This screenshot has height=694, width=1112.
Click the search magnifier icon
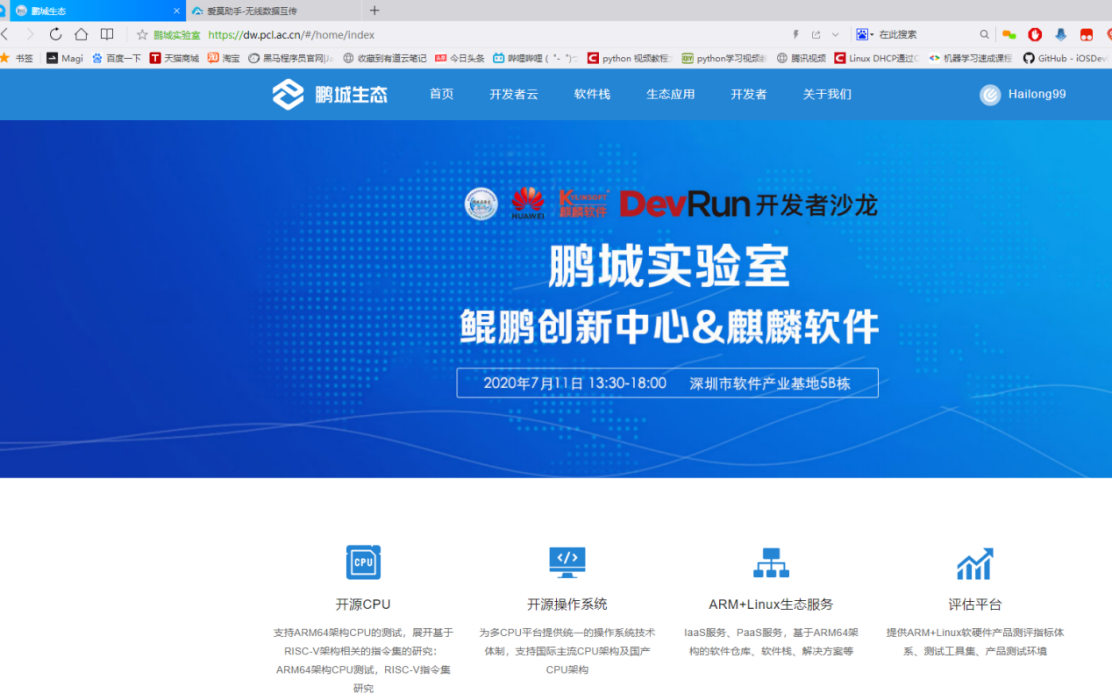click(x=984, y=34)
